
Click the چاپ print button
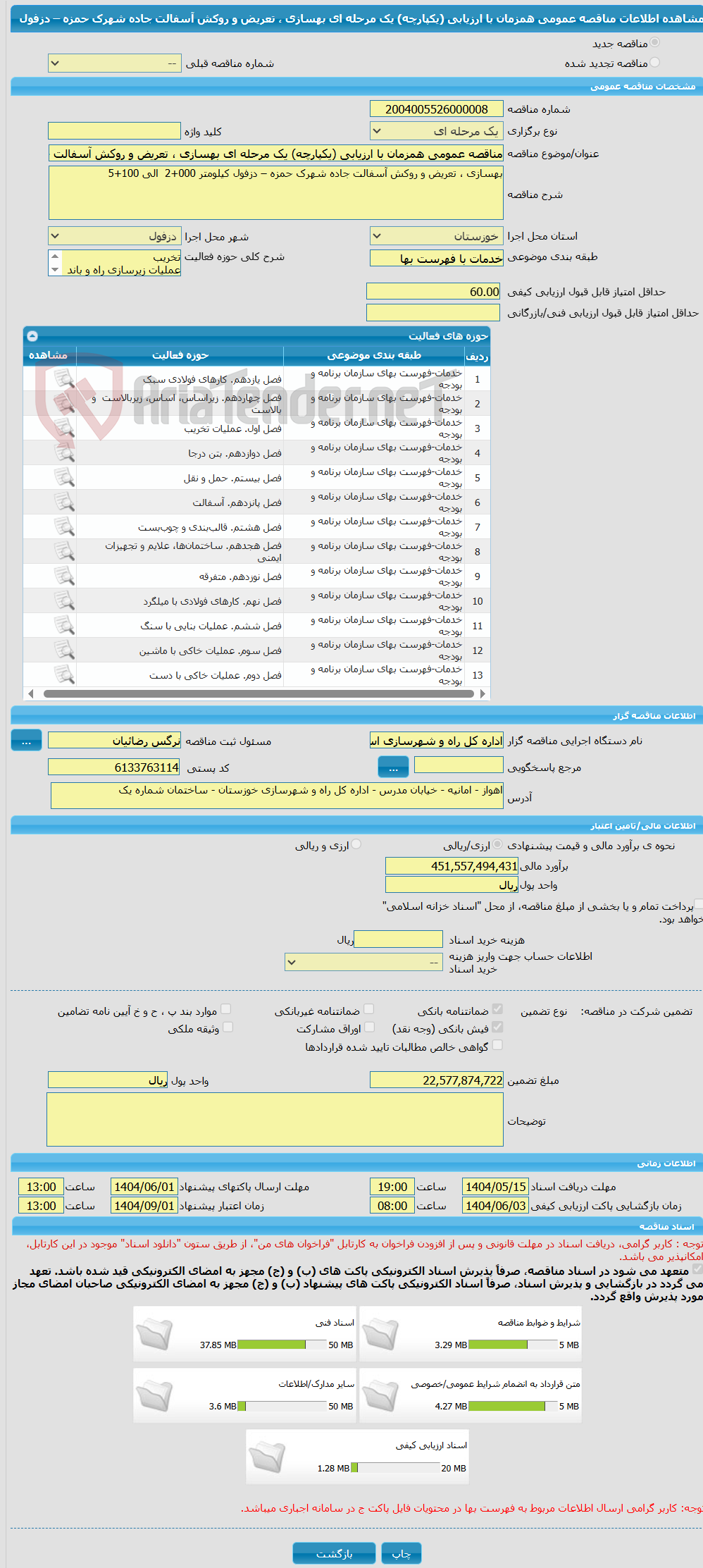tap(402, 1553)
